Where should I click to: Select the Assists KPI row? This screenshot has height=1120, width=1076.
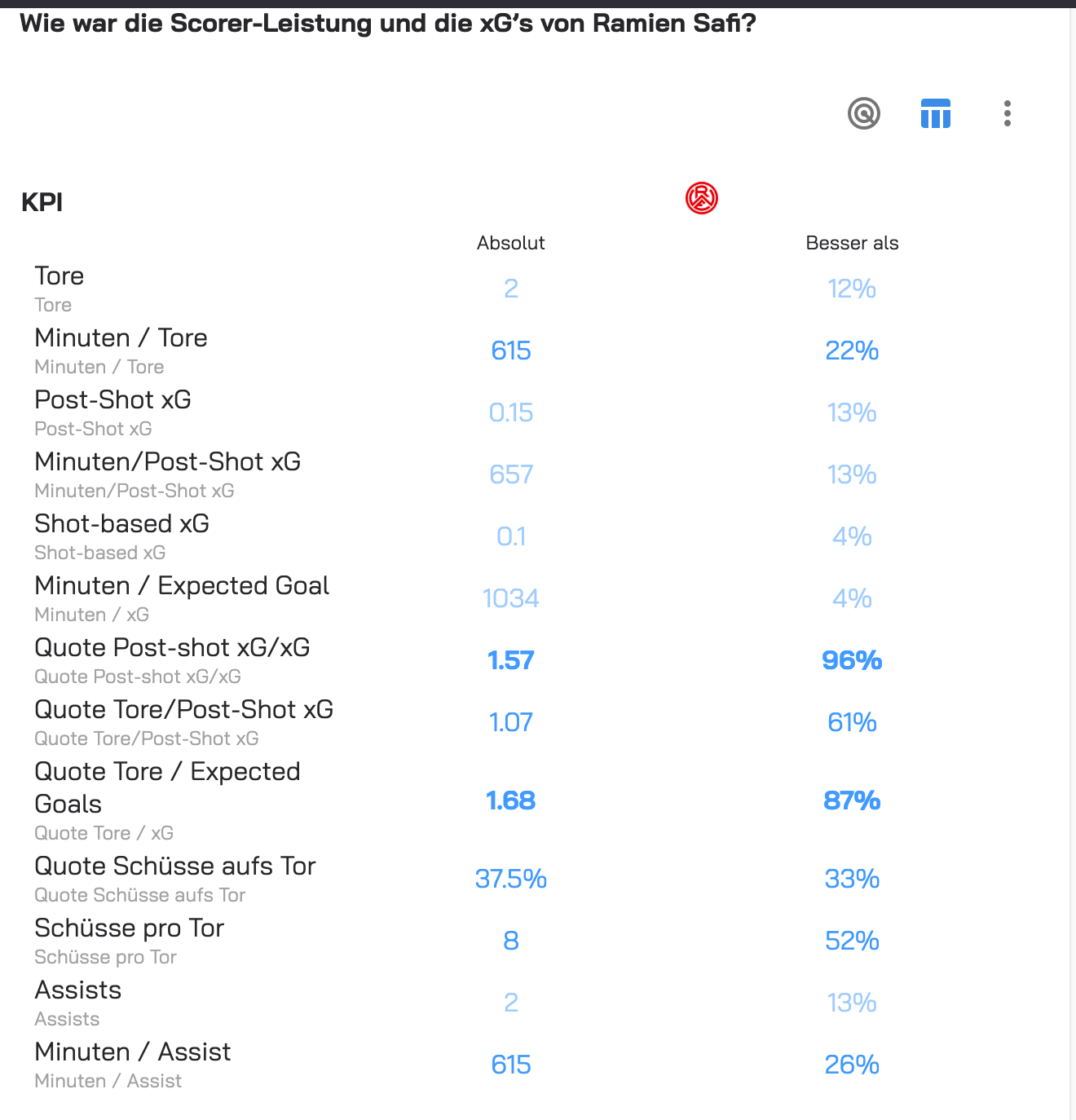538,1003
